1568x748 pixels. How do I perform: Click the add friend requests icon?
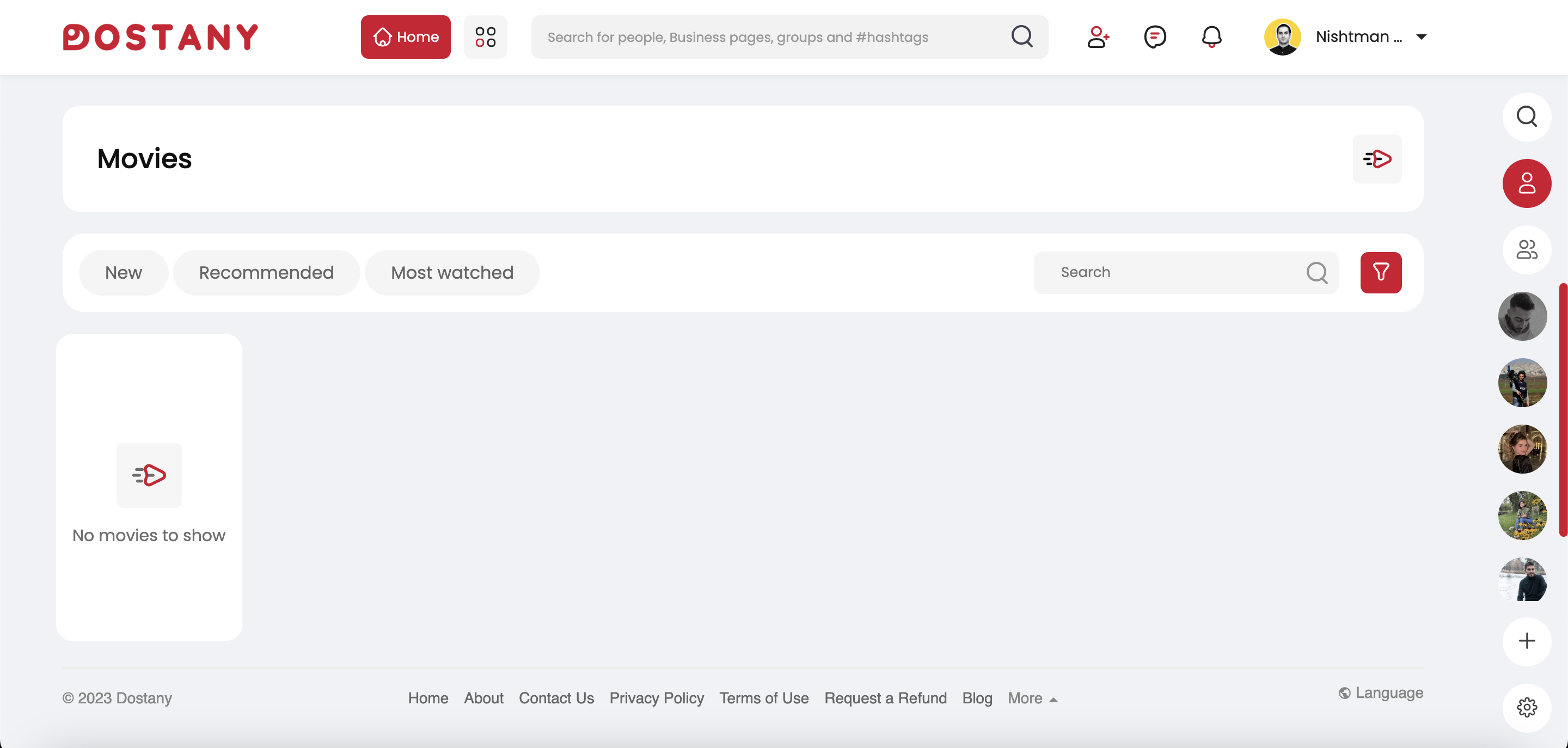[x=1098, y=37]
